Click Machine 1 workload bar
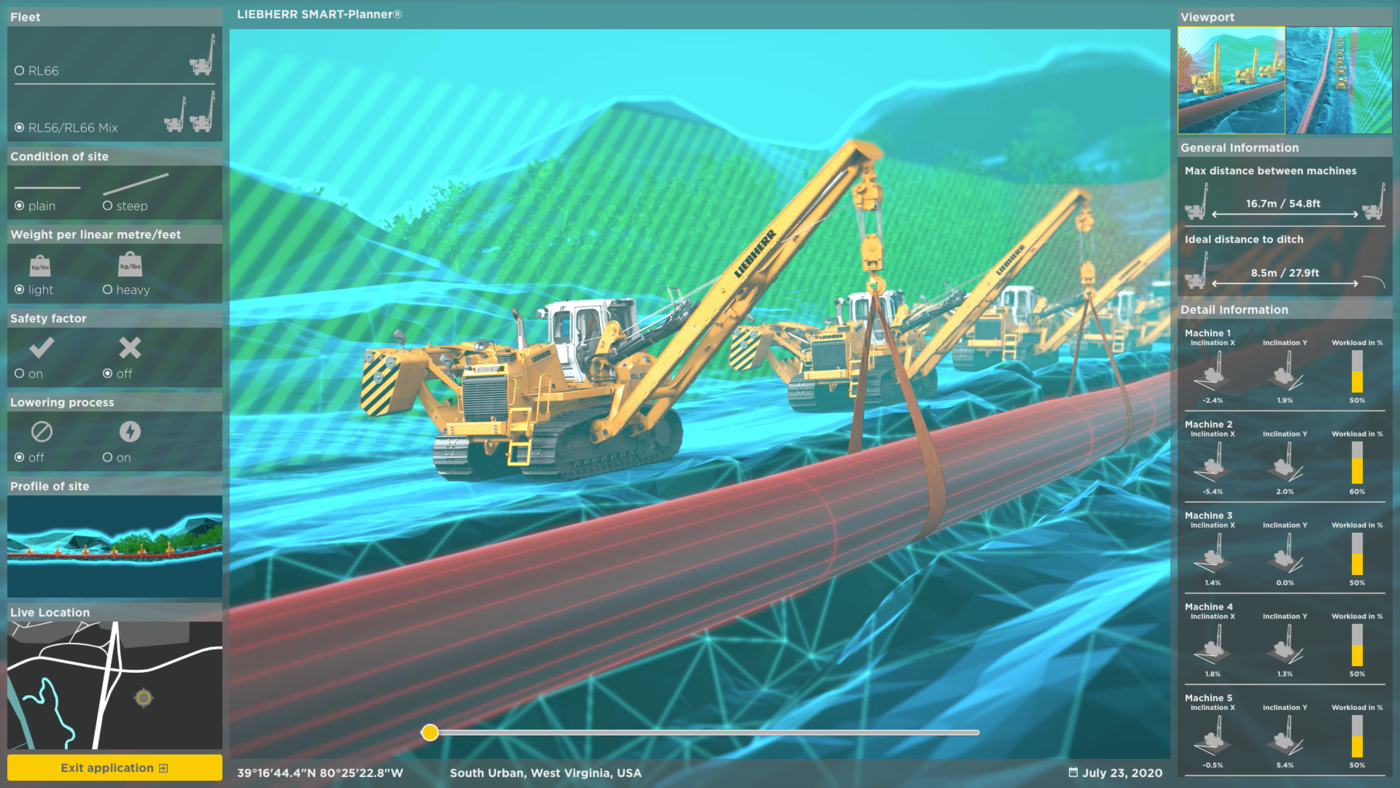This screenshot has height=788, width=1400. tap(1357, 371)
